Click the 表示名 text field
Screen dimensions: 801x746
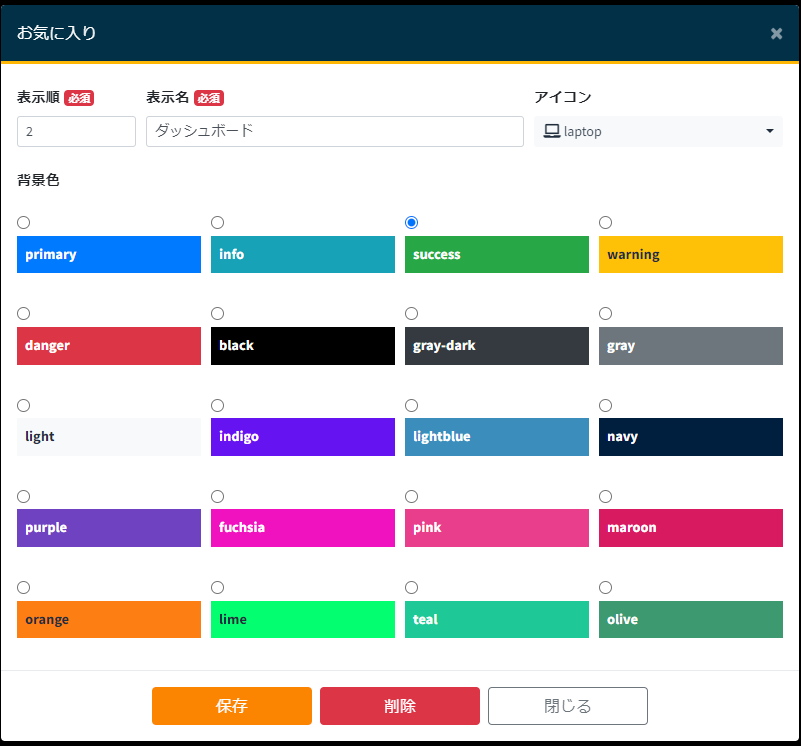335,131
